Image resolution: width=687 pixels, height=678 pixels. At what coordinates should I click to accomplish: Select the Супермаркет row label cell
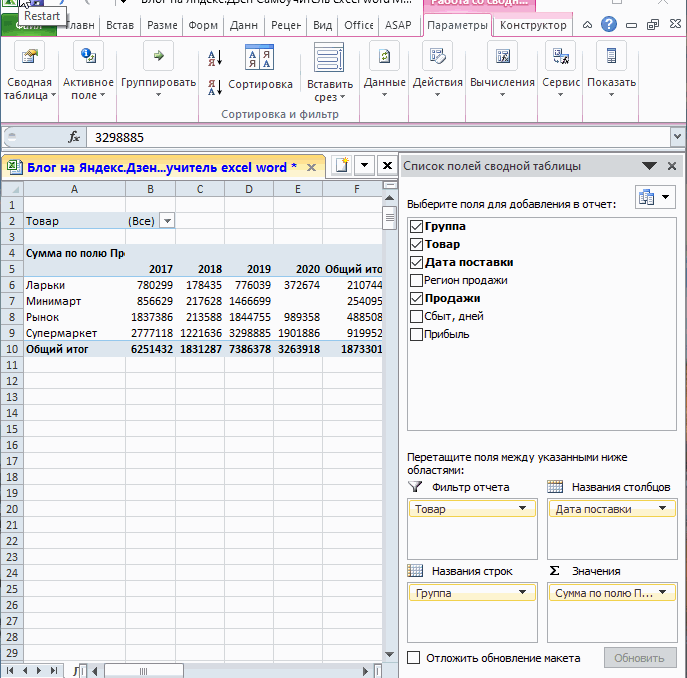coord(74,333)
